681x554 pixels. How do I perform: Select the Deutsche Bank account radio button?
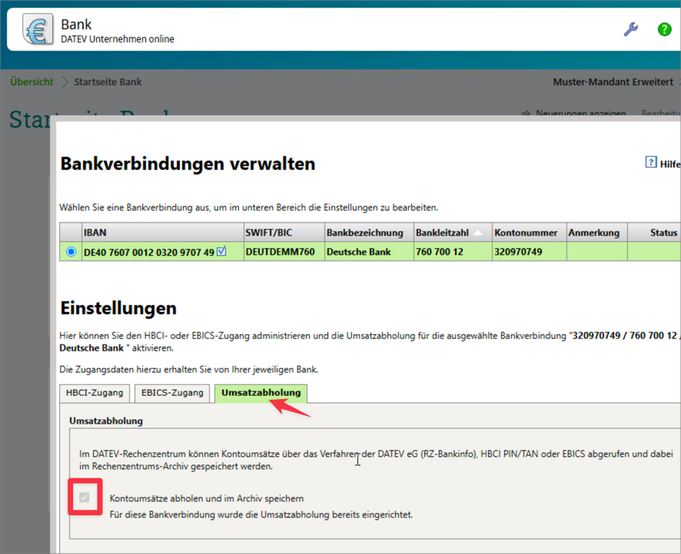tap(71, 252)
